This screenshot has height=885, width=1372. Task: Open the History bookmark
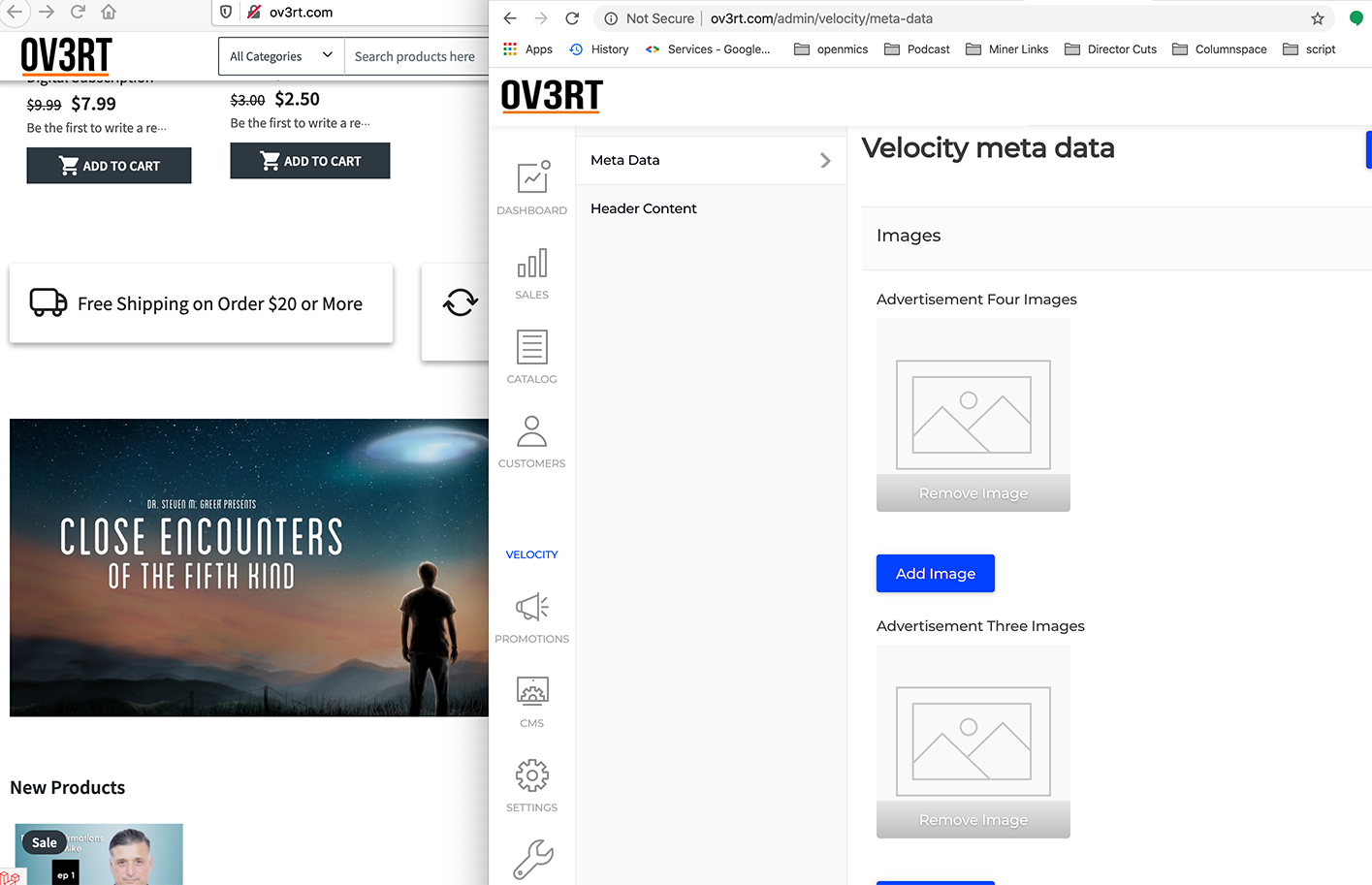pos(599,49)
